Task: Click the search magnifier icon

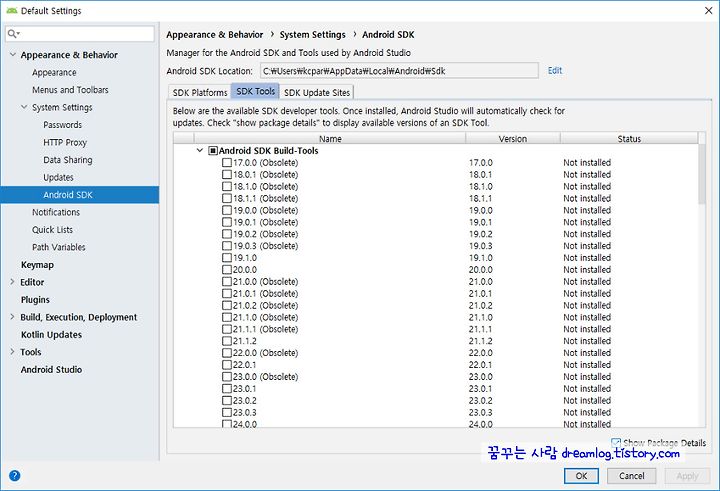Action: [12, 34]
